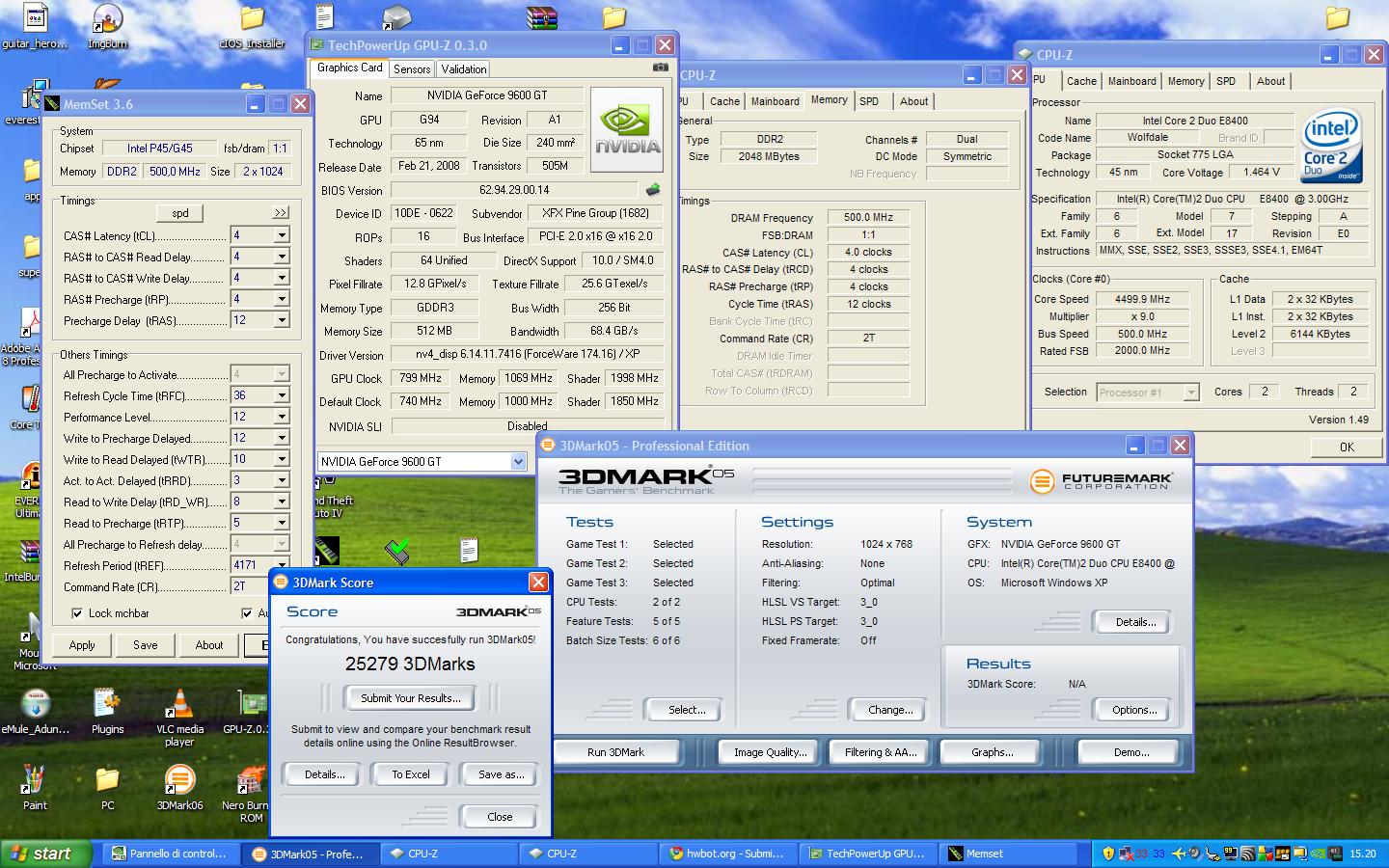
Task: Switch to the Sensors tab in GPU-Z
Action: click(x=412, y=69)
